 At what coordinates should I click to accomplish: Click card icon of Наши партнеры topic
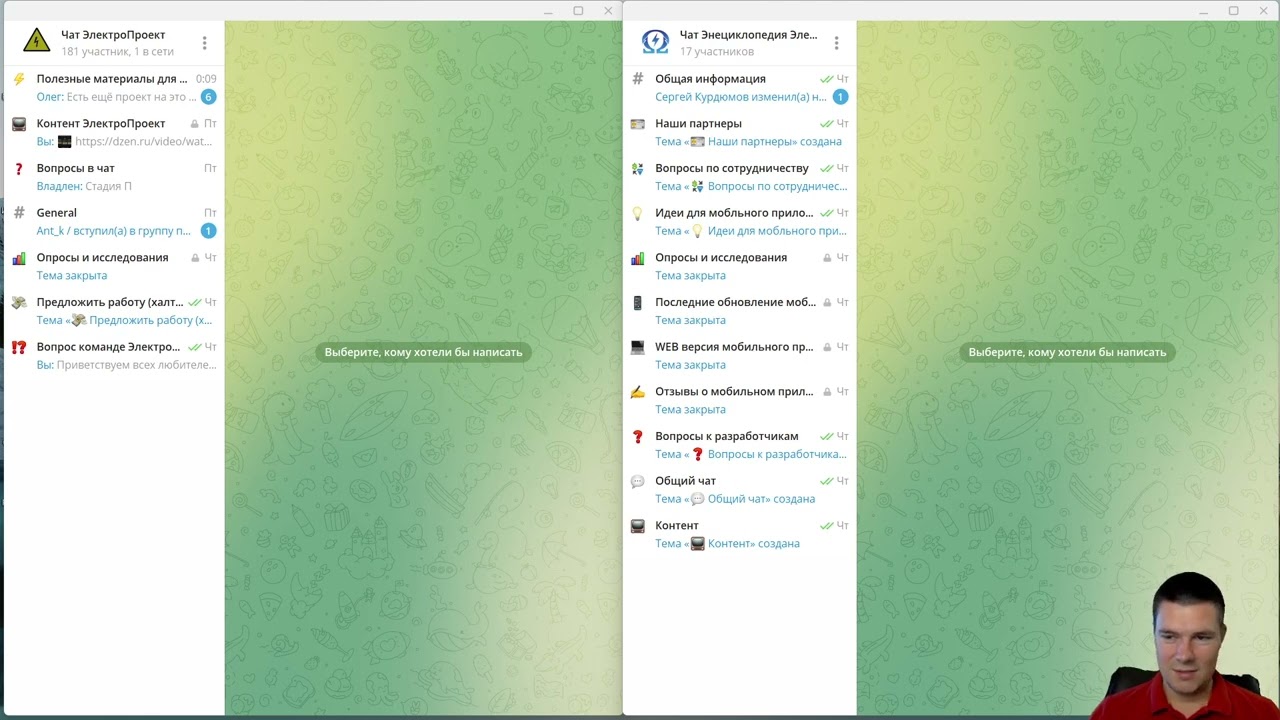point(638,124)
